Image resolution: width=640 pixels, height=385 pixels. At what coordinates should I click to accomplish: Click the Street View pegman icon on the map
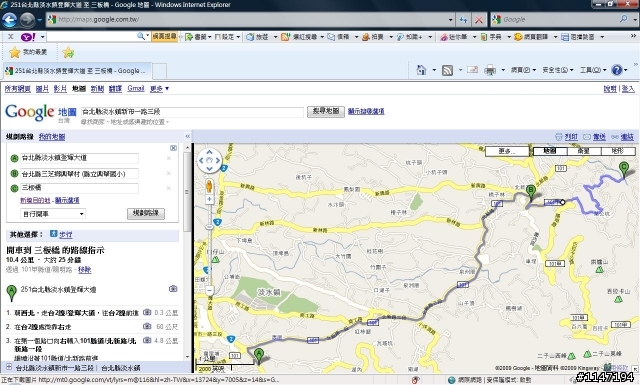coord(209,186)
